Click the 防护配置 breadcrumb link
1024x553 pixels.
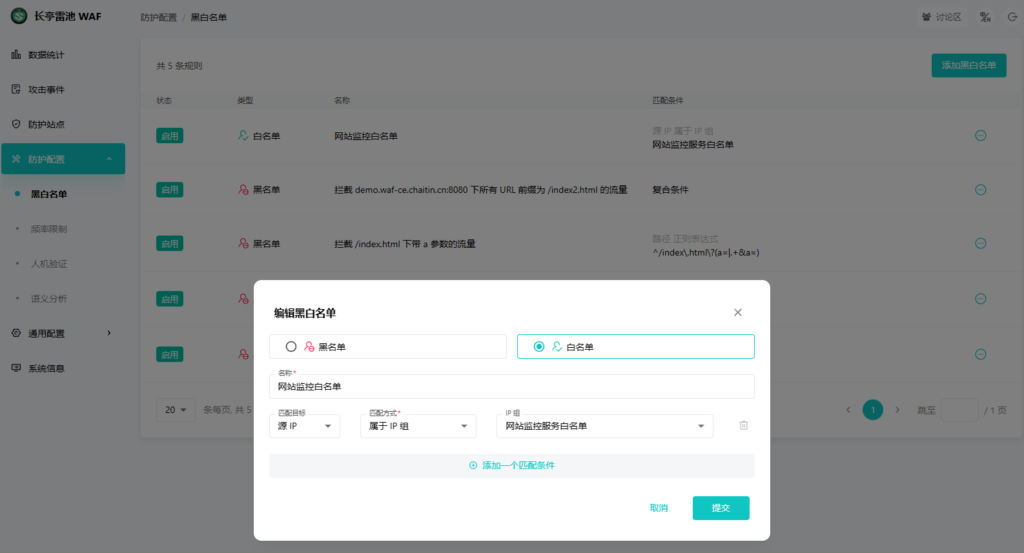(x=159, y=17)
